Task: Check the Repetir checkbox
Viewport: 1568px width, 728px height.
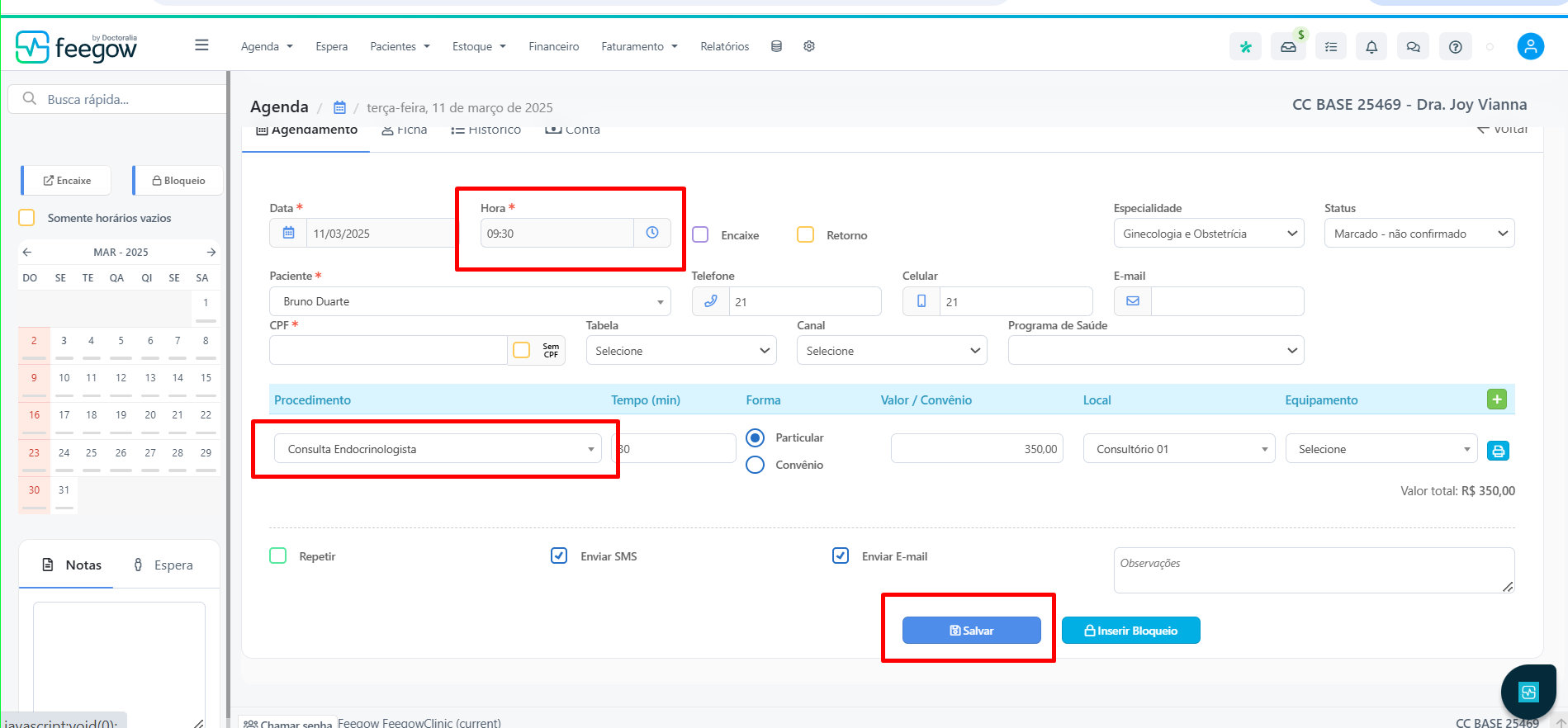Action: (x=277, y=555)
